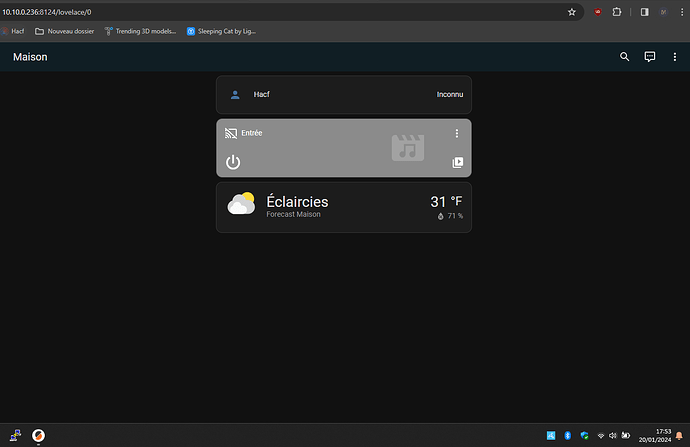
Task: Open the dashboard three-dot menu
Action: 675,57
